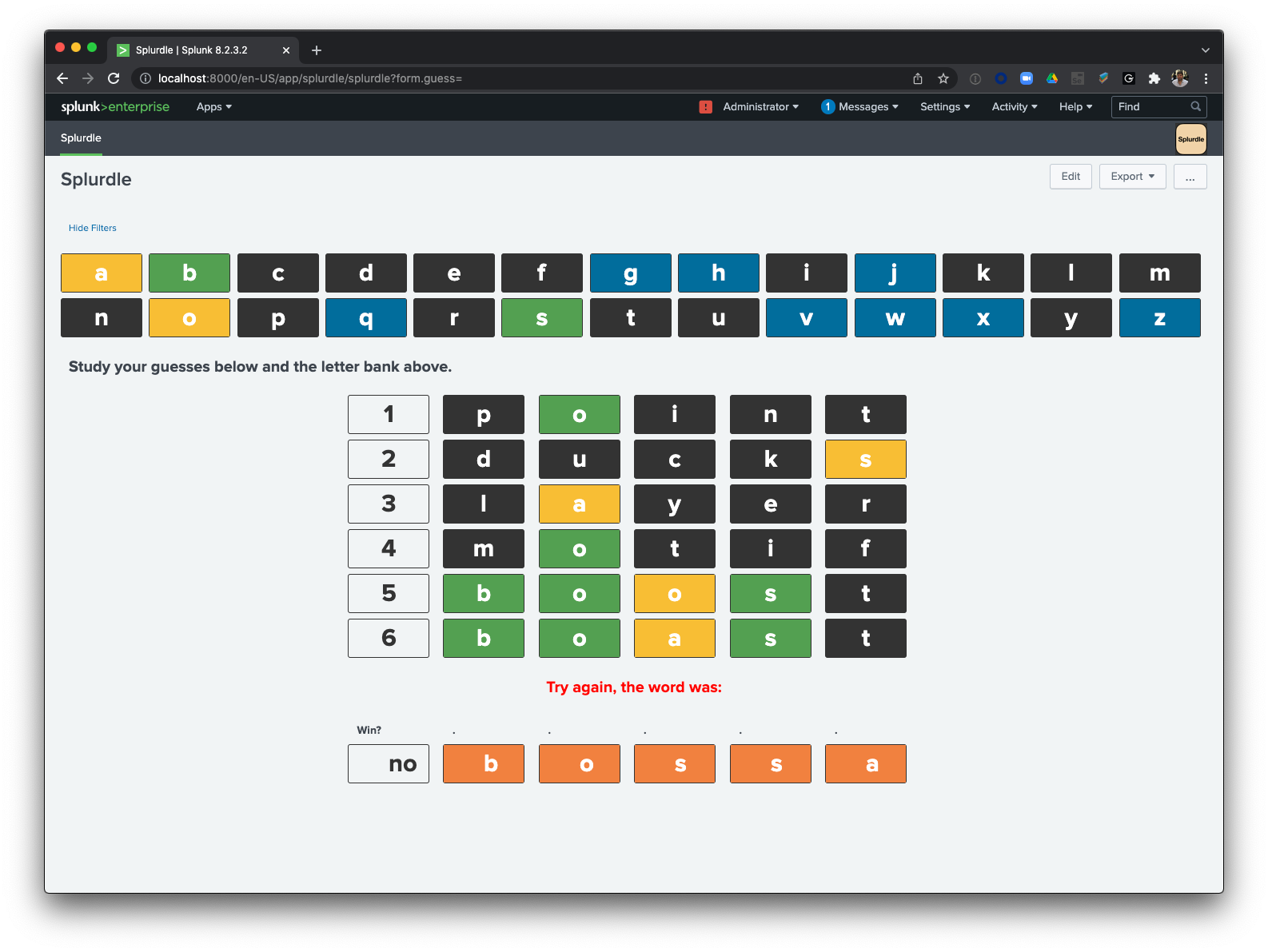Image resolution: width=1268 pixels, height=952 pixels.
Task: Click the guess number 6 tile
Action: 389,639
